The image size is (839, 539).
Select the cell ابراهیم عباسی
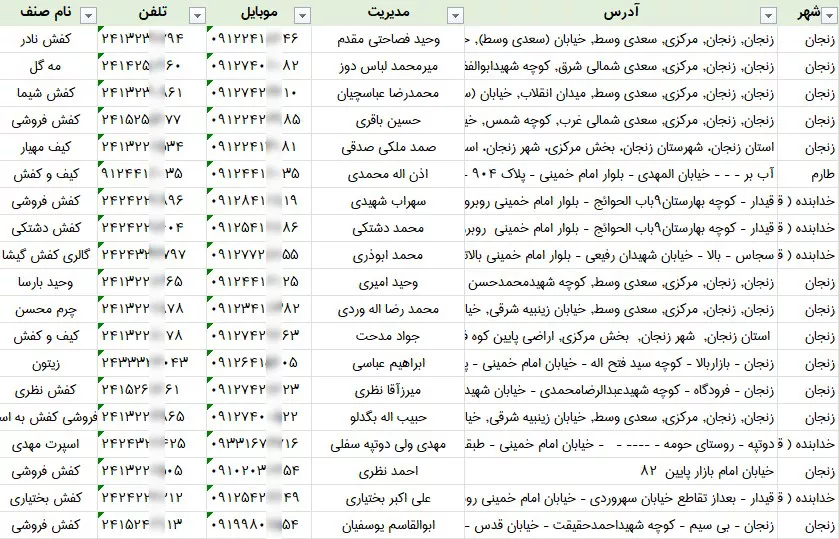click(x=388, y=363)
